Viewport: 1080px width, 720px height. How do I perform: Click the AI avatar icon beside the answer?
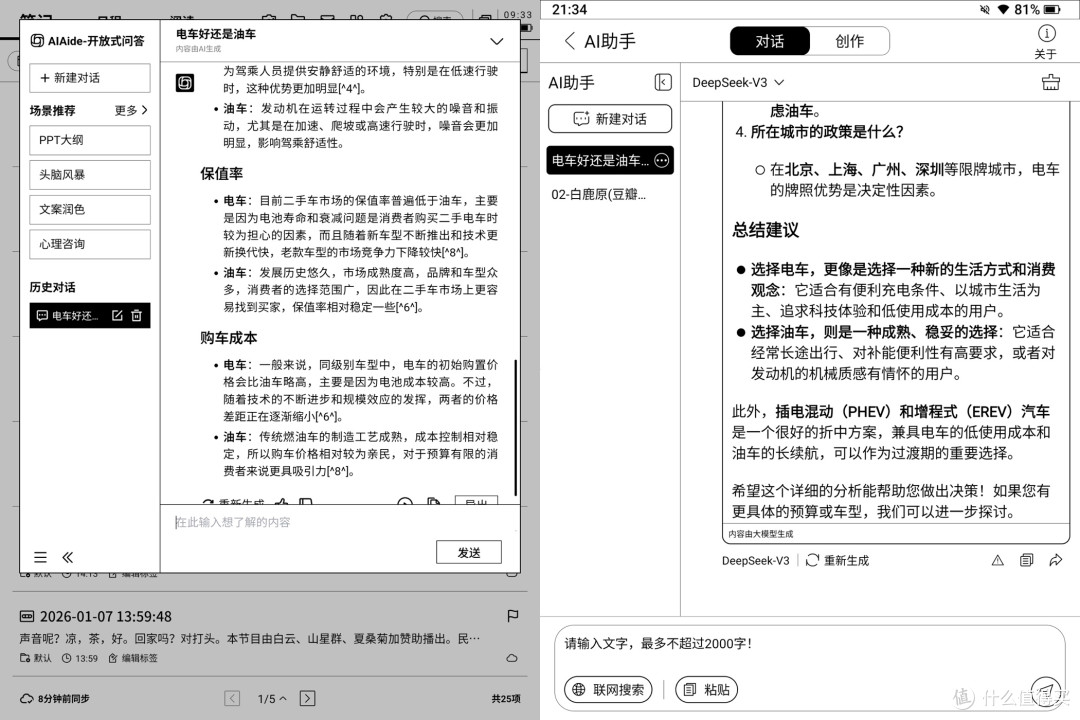pos(185,83)
